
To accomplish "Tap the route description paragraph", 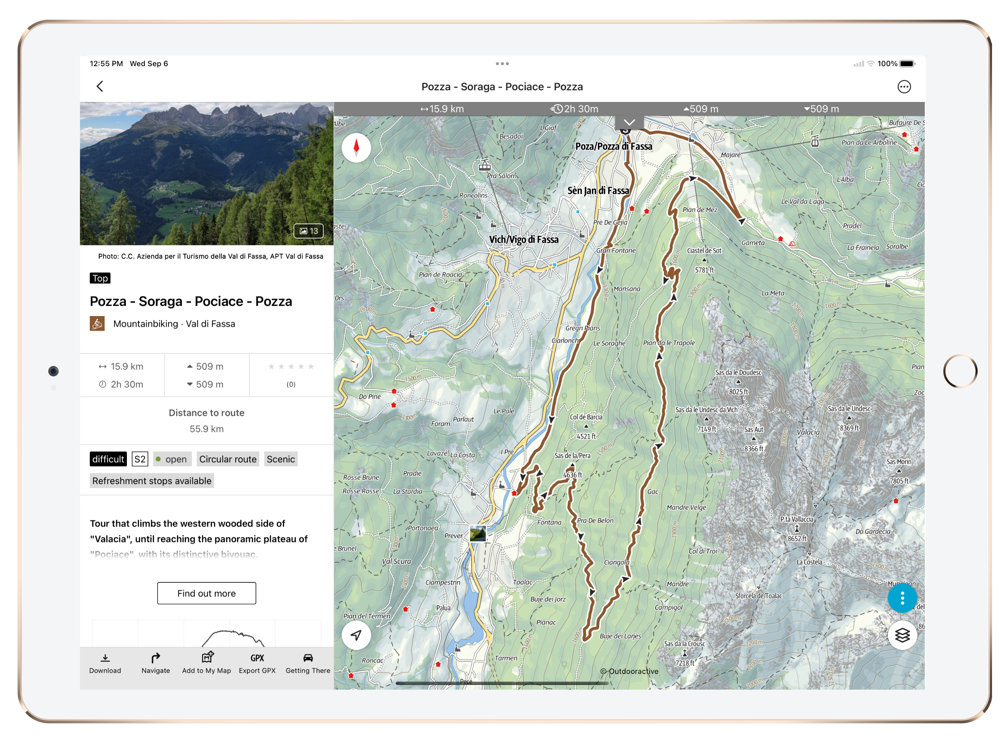I will pyautogui.click(x=199, y=538).
